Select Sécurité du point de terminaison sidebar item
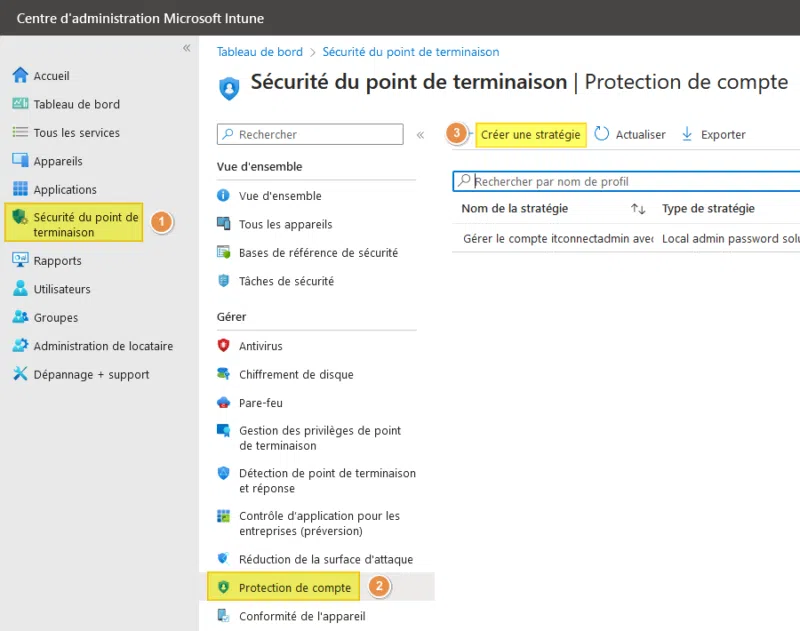This screenshot has height=631, width=800. coord(85,225)
